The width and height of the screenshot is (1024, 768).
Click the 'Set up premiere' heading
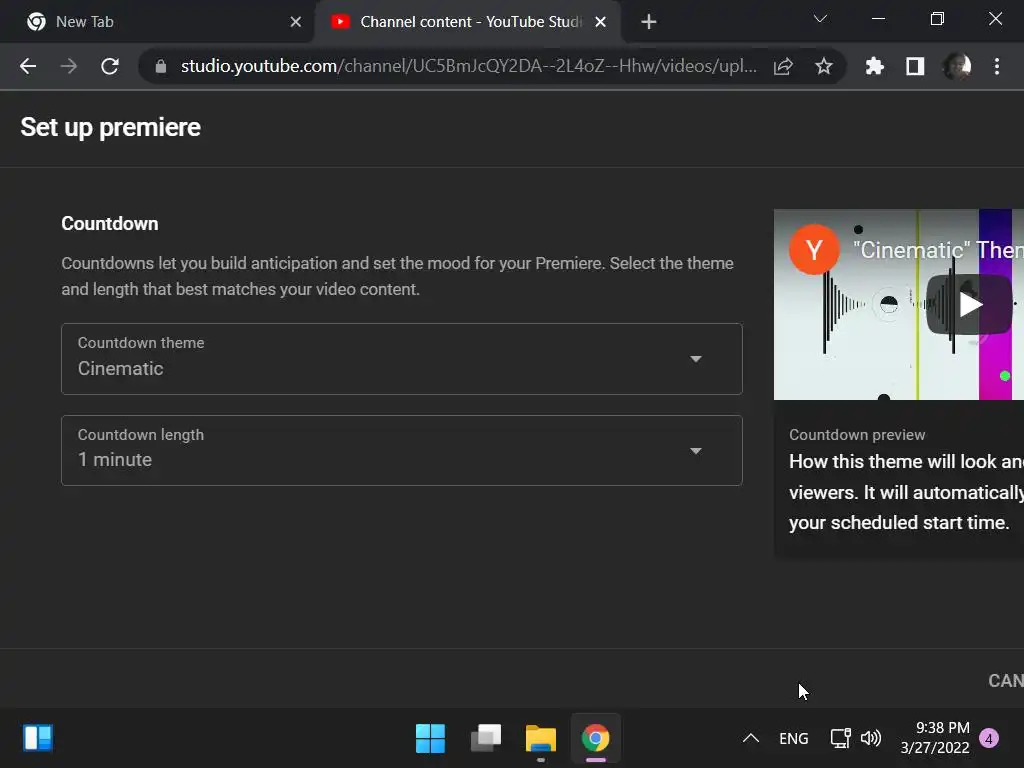click(x=110, y=127)
